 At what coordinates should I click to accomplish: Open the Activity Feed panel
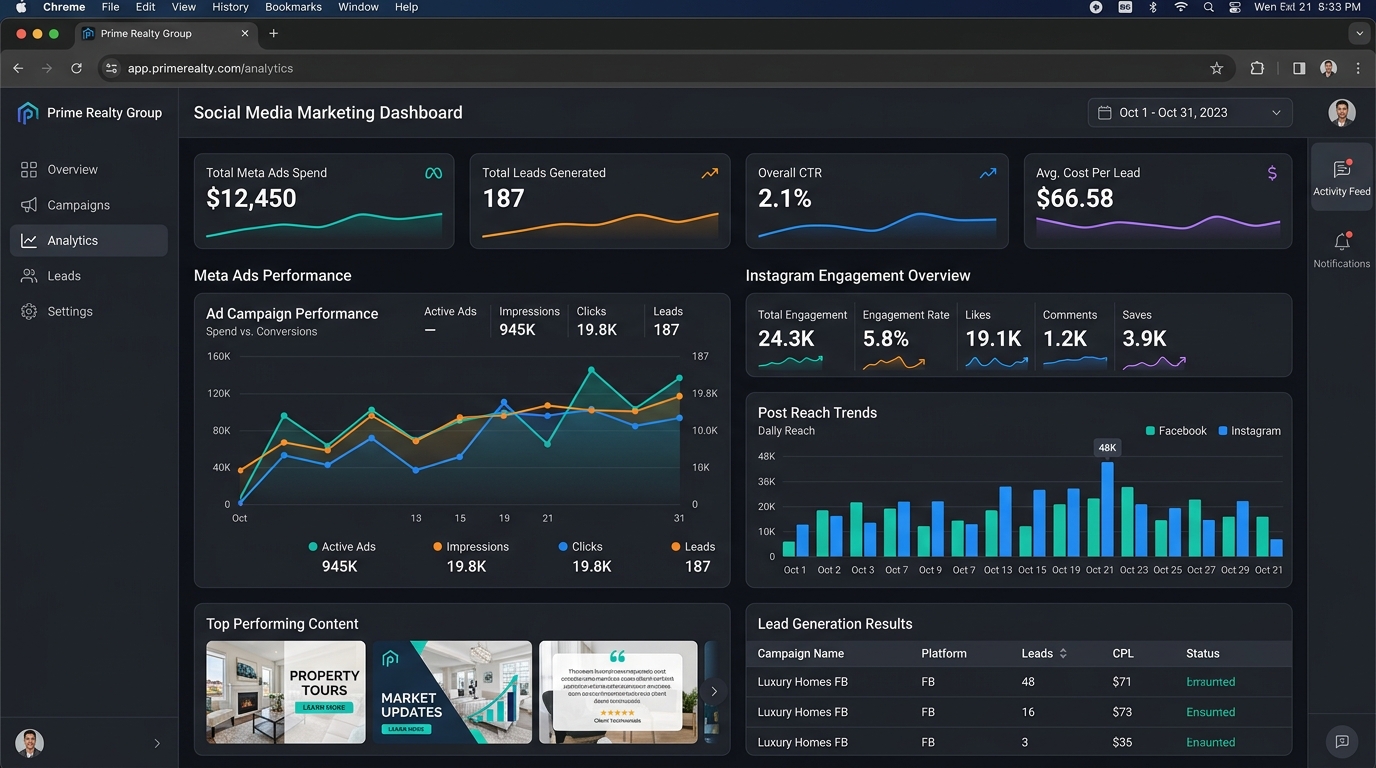pos(1341,177)
